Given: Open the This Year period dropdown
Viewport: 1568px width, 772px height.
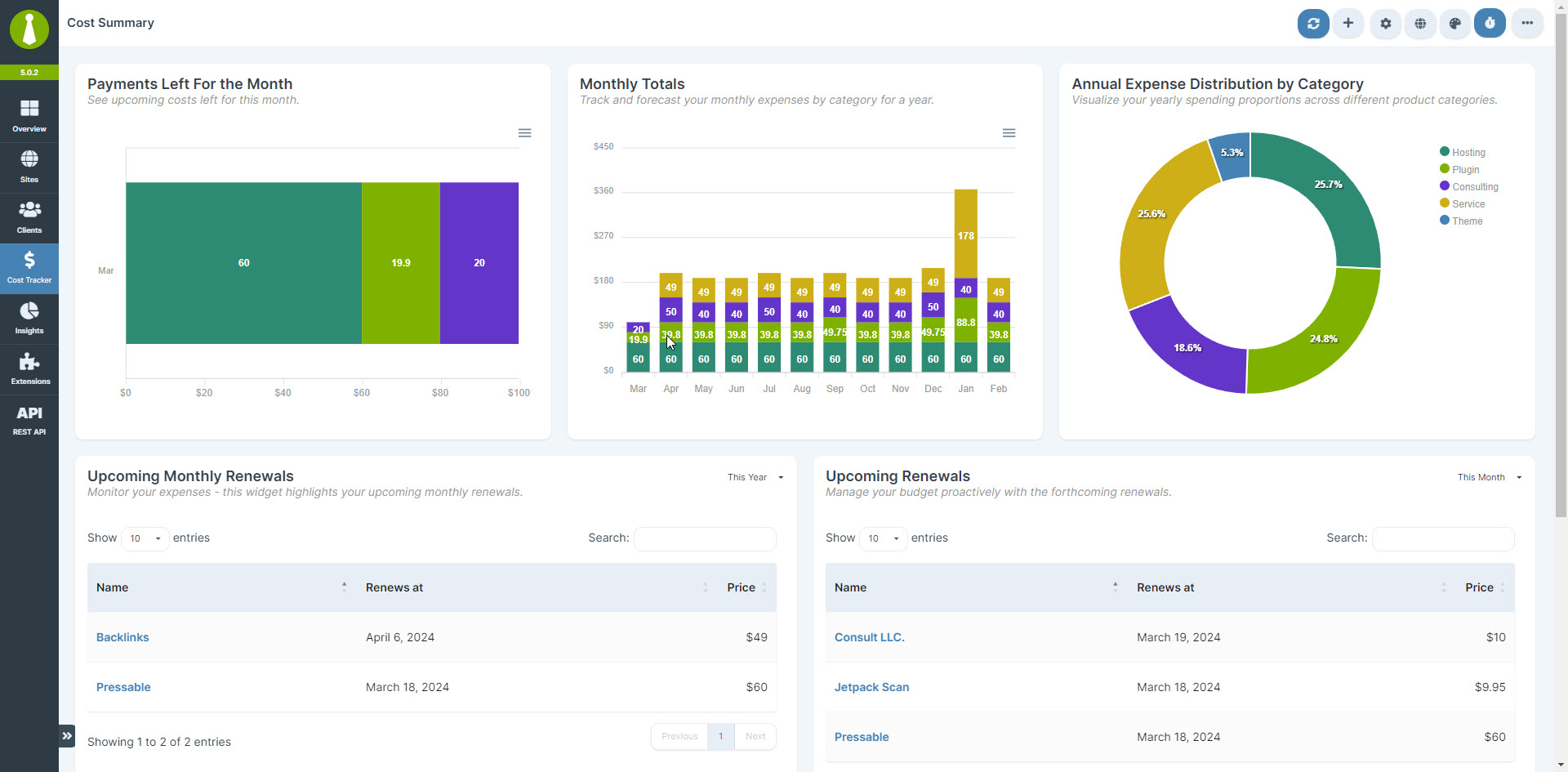Looking at the screenshot, I should click(x=755, y=477).
